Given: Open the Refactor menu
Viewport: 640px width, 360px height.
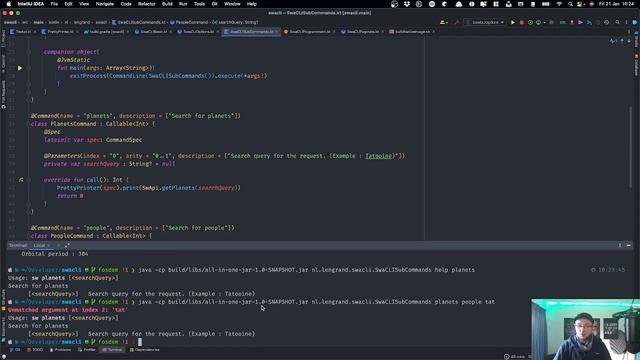Looking at the screenshot, I should coord(147,4).
